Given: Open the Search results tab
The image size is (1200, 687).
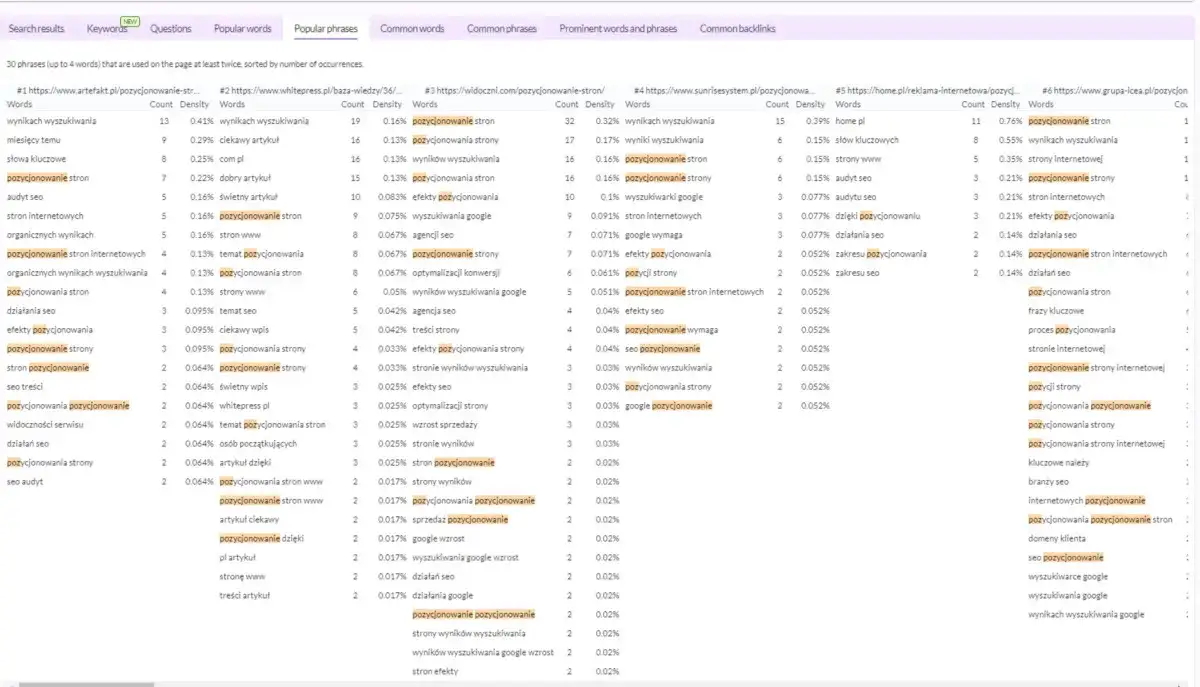Looking at the screenshot, I should pyautogui.click(x=37, y=29).
